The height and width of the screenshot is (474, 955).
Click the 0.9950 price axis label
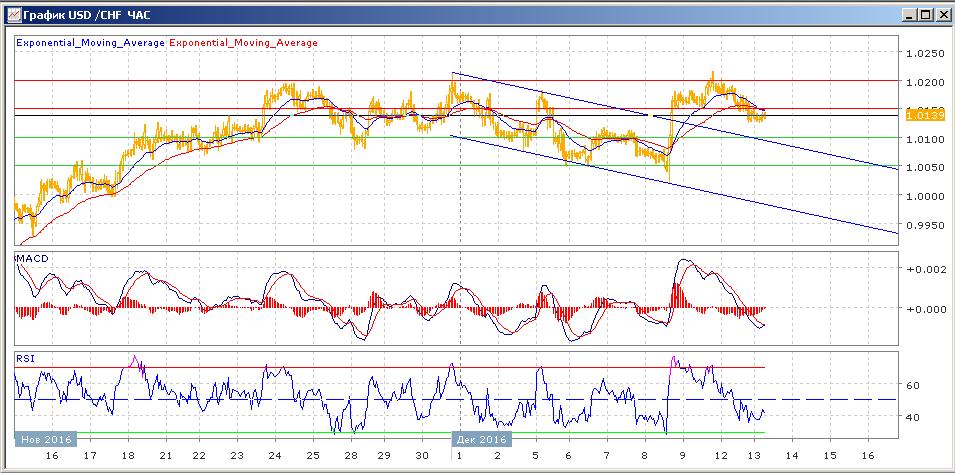(x=925, y=225)
